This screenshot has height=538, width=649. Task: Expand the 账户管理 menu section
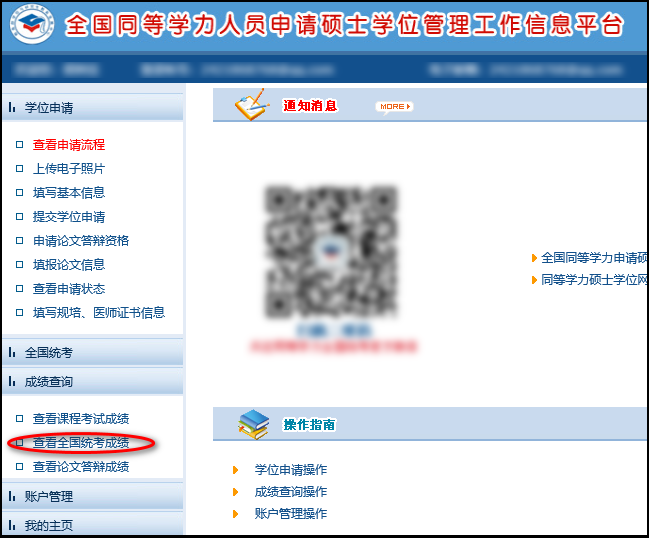(93, 496)
